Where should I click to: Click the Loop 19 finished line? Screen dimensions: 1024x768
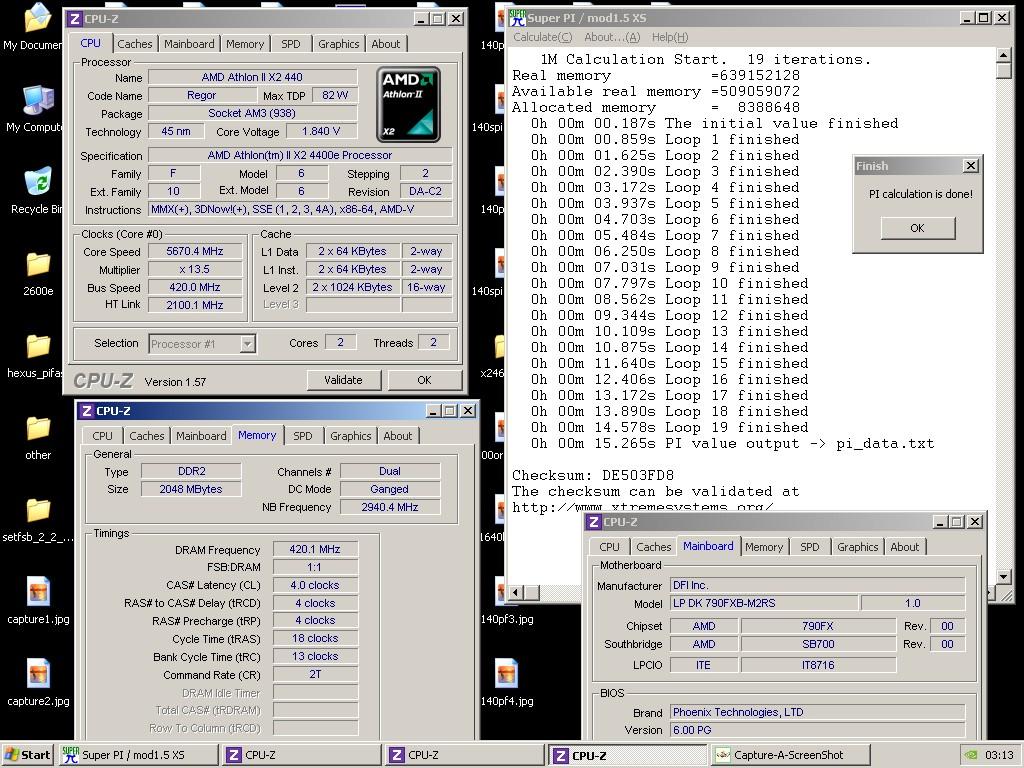pos(669,428)
